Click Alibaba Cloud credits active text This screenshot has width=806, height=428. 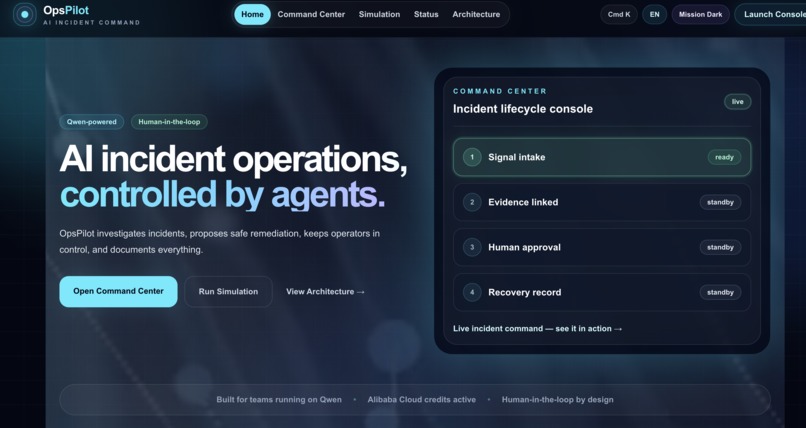click(x=422, y=399)
